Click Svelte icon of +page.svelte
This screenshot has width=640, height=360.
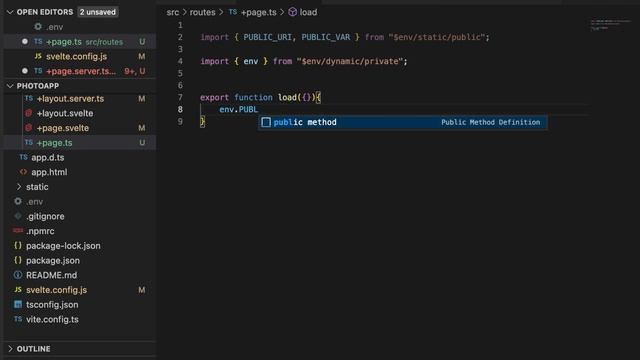(x=29, y=128)
